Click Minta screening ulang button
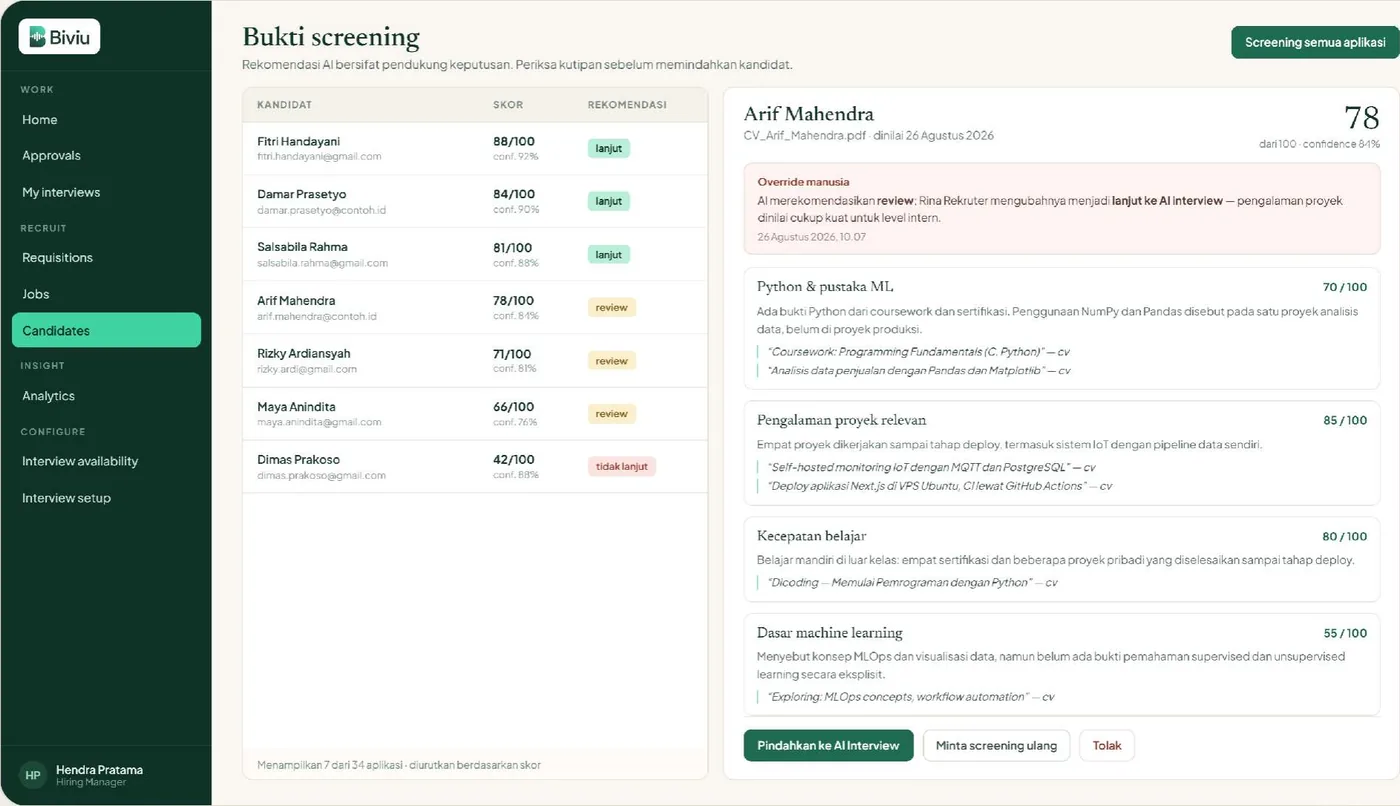This screenshot has height=806, width=1400. [996, 746]
